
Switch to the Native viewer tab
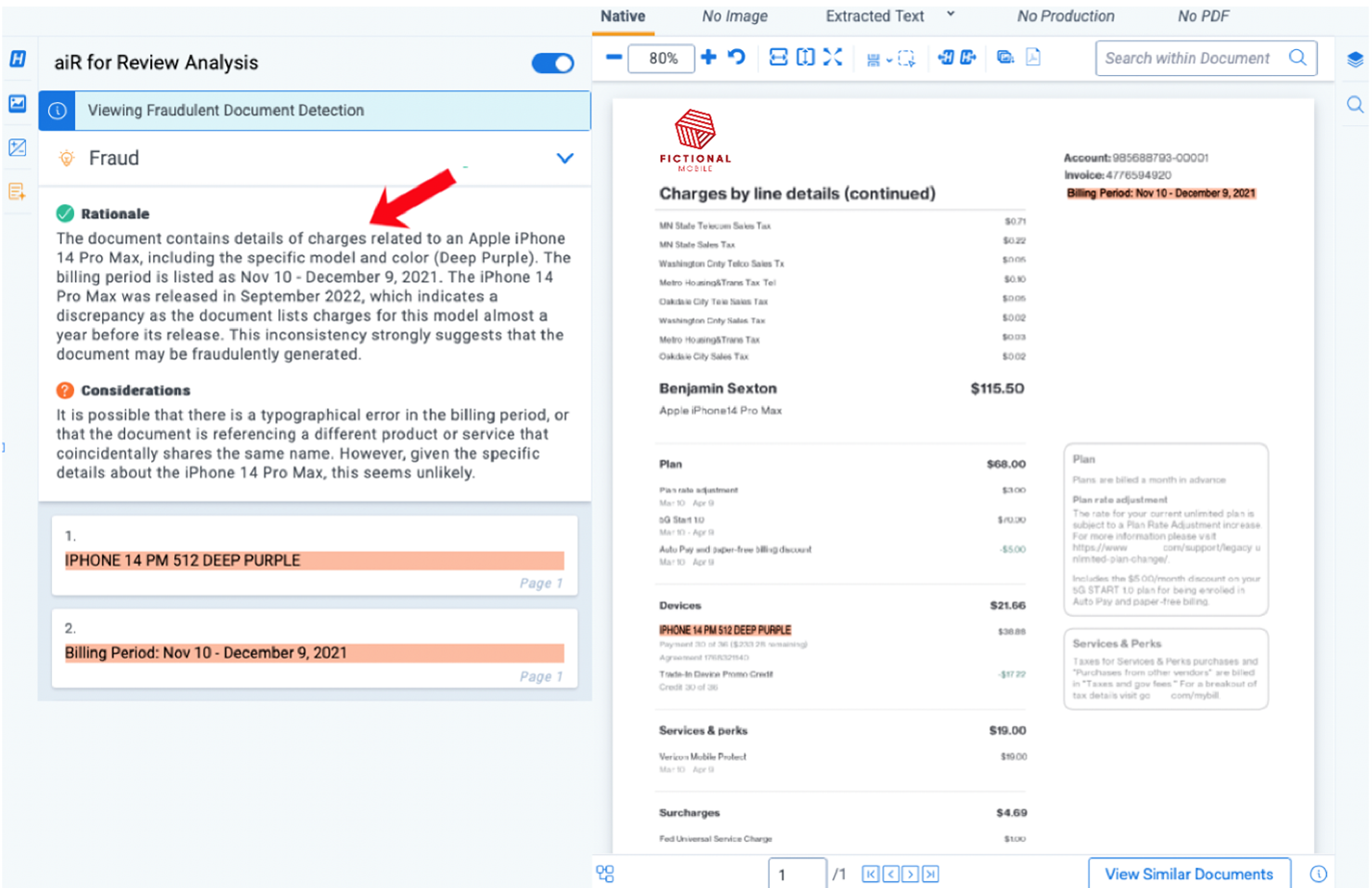622,16
